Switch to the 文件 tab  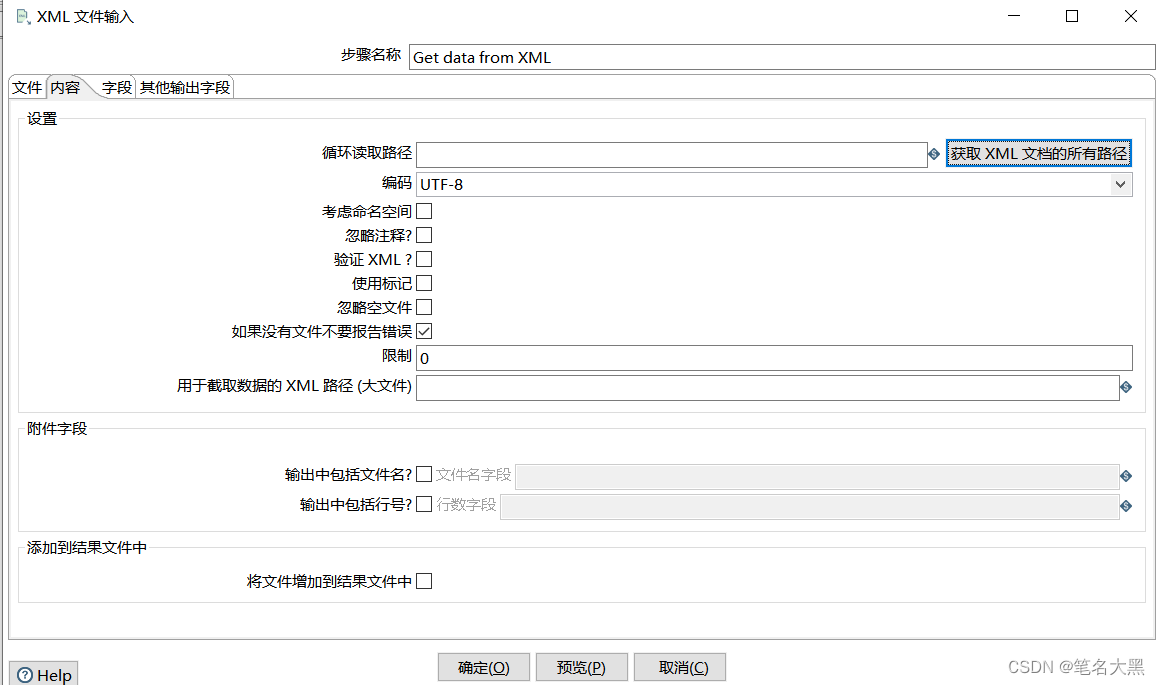(x=26, y=87)
